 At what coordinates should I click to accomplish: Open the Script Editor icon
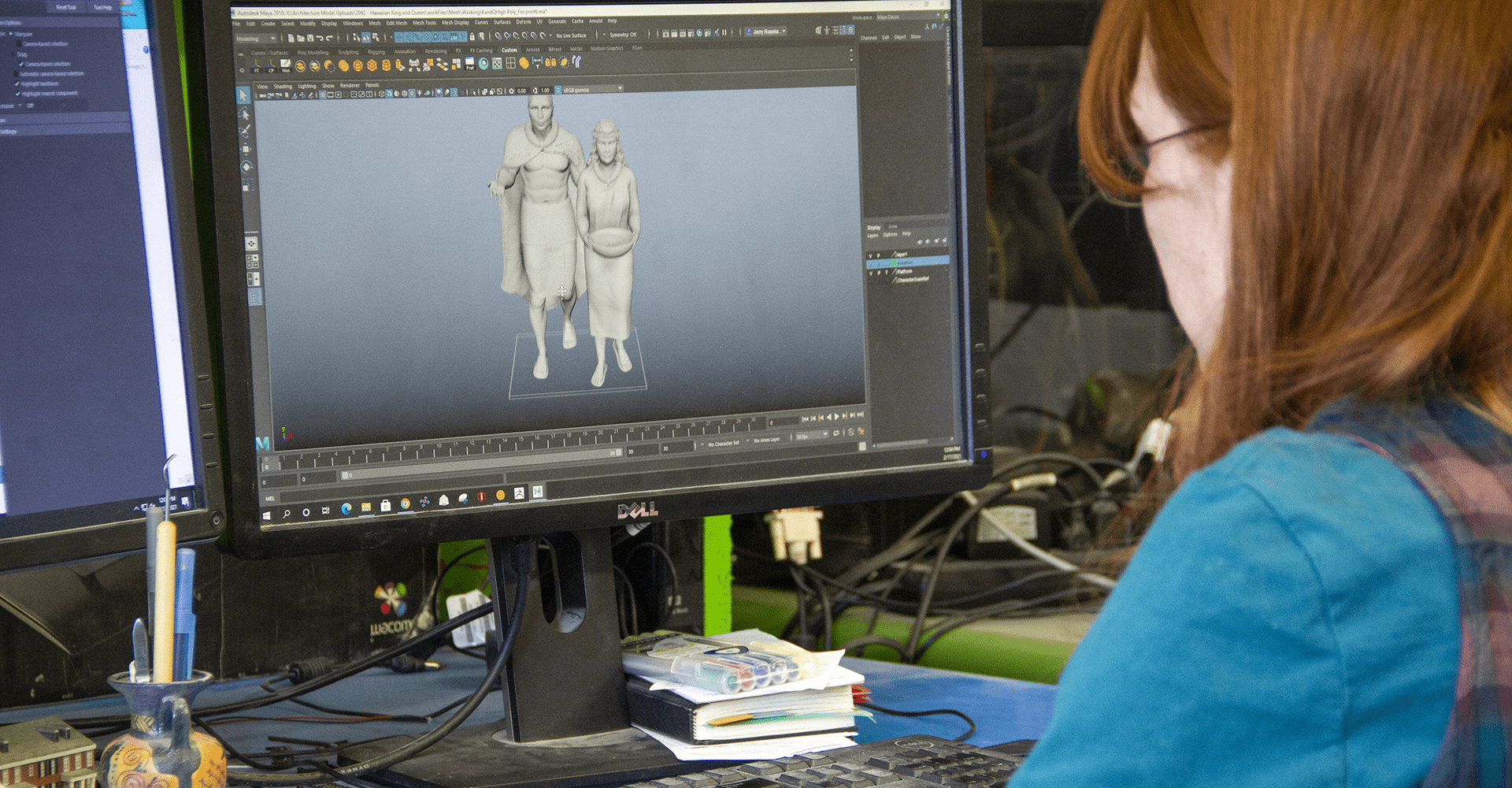(862, 446)
